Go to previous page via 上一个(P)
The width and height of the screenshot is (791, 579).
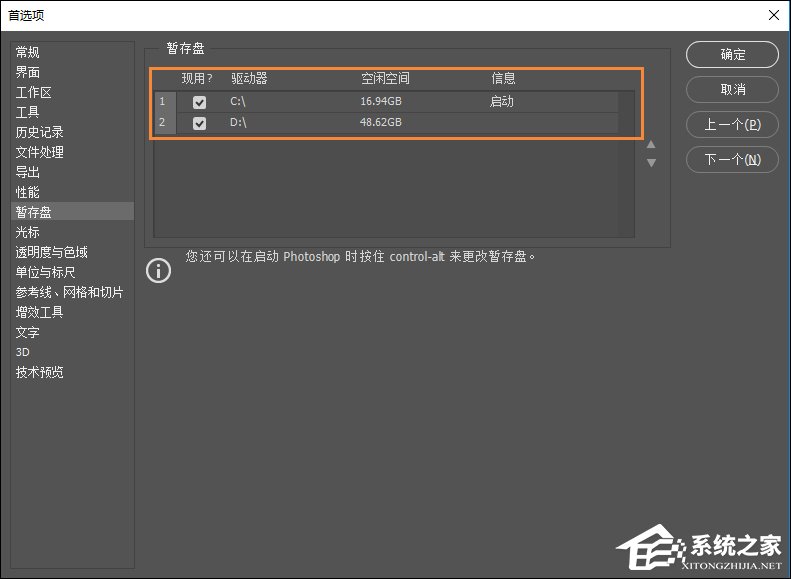(732, 125)
